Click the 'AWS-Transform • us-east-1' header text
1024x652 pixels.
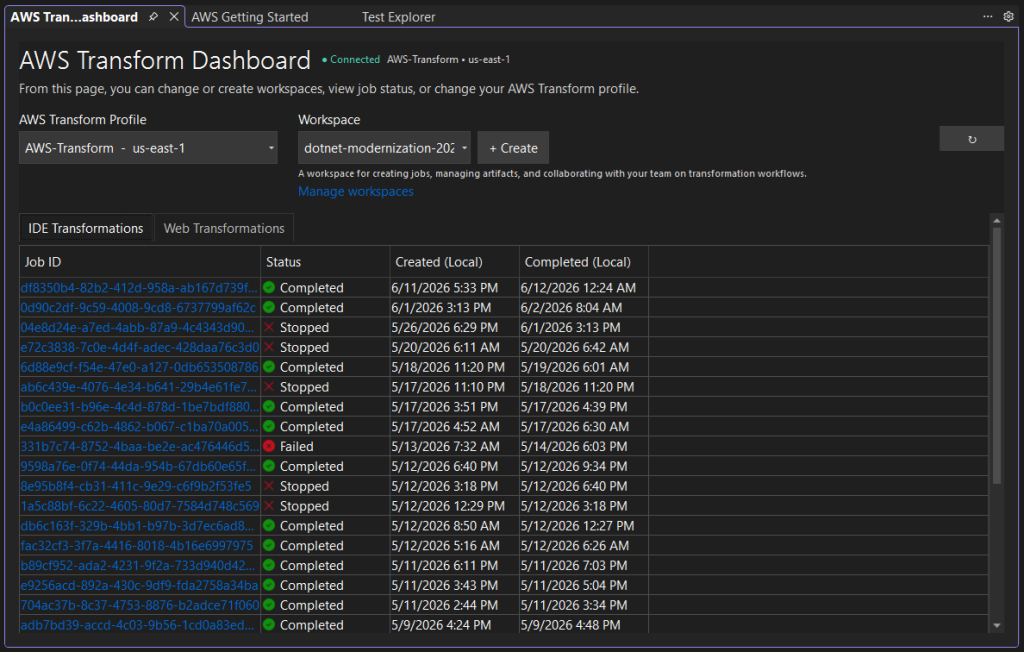[449, 59]
